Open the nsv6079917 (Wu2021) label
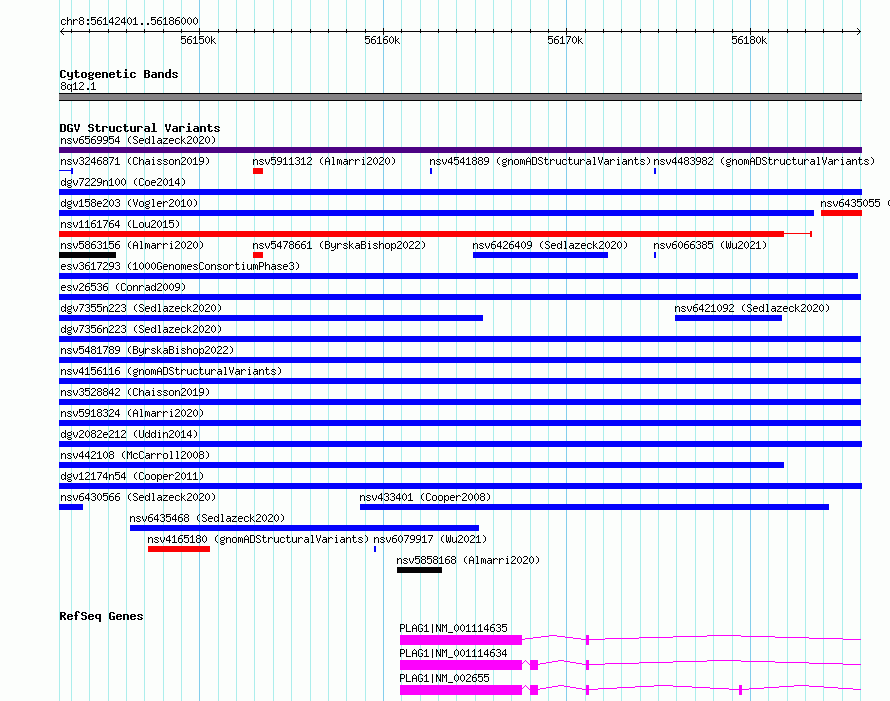The width and height of the screenshot is (890, 701). click(430, 539)
